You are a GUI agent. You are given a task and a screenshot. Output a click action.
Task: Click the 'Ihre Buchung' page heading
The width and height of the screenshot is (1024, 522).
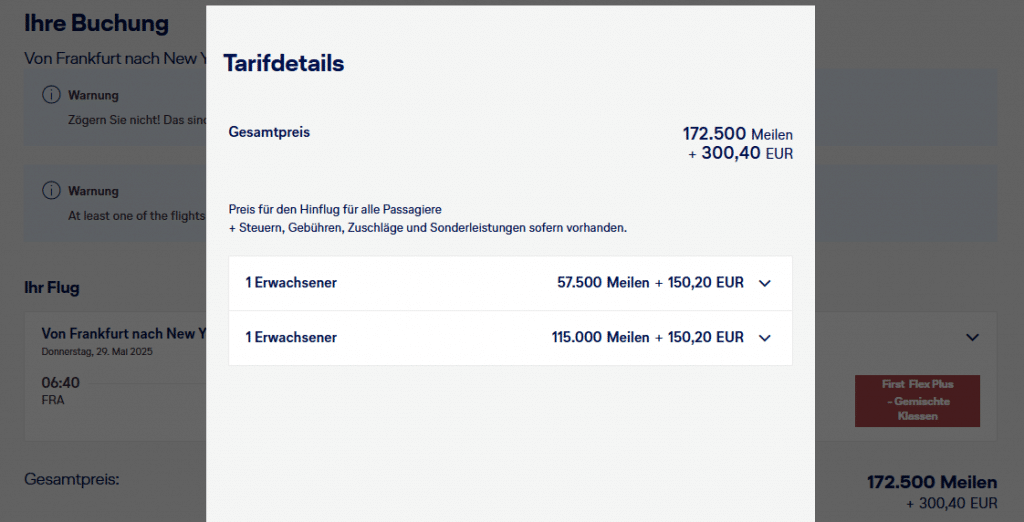[x=96, y=23]
